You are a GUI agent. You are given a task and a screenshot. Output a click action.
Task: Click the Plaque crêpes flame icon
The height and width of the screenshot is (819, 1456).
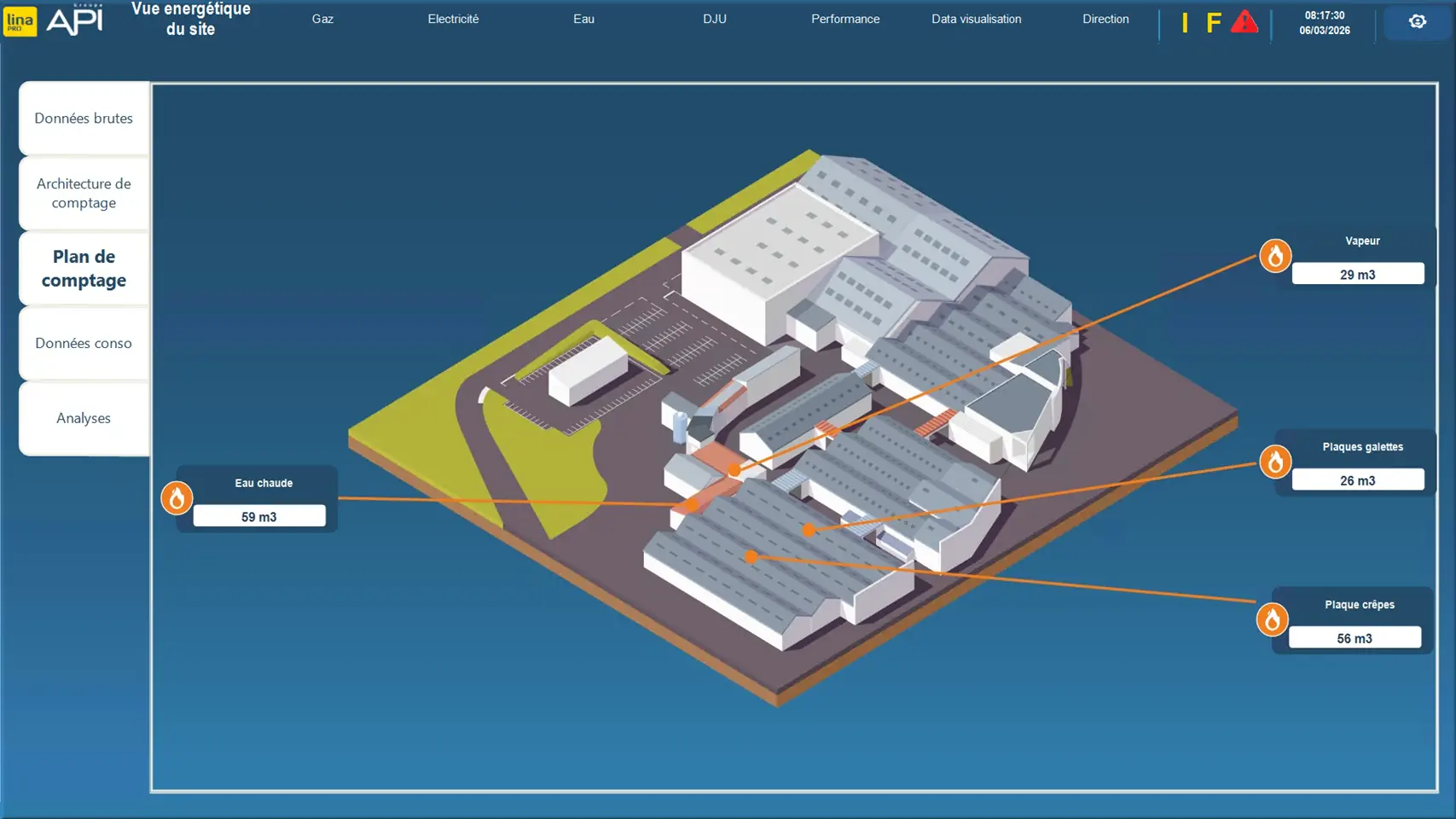point(1272,619)
